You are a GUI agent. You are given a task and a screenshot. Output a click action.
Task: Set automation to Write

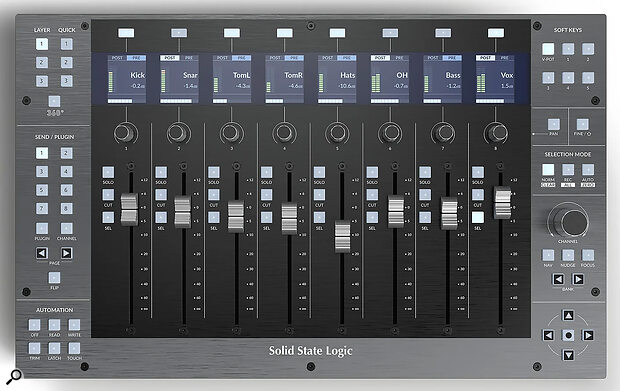74,325
